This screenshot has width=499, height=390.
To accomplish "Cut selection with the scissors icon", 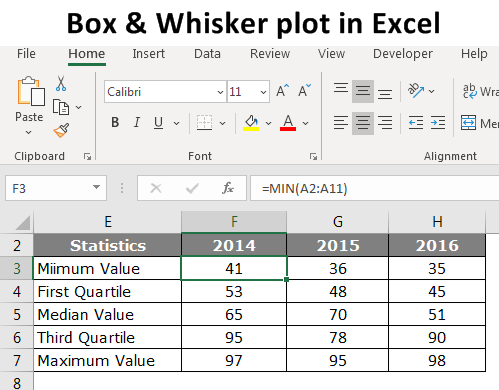I will [61, 83].
